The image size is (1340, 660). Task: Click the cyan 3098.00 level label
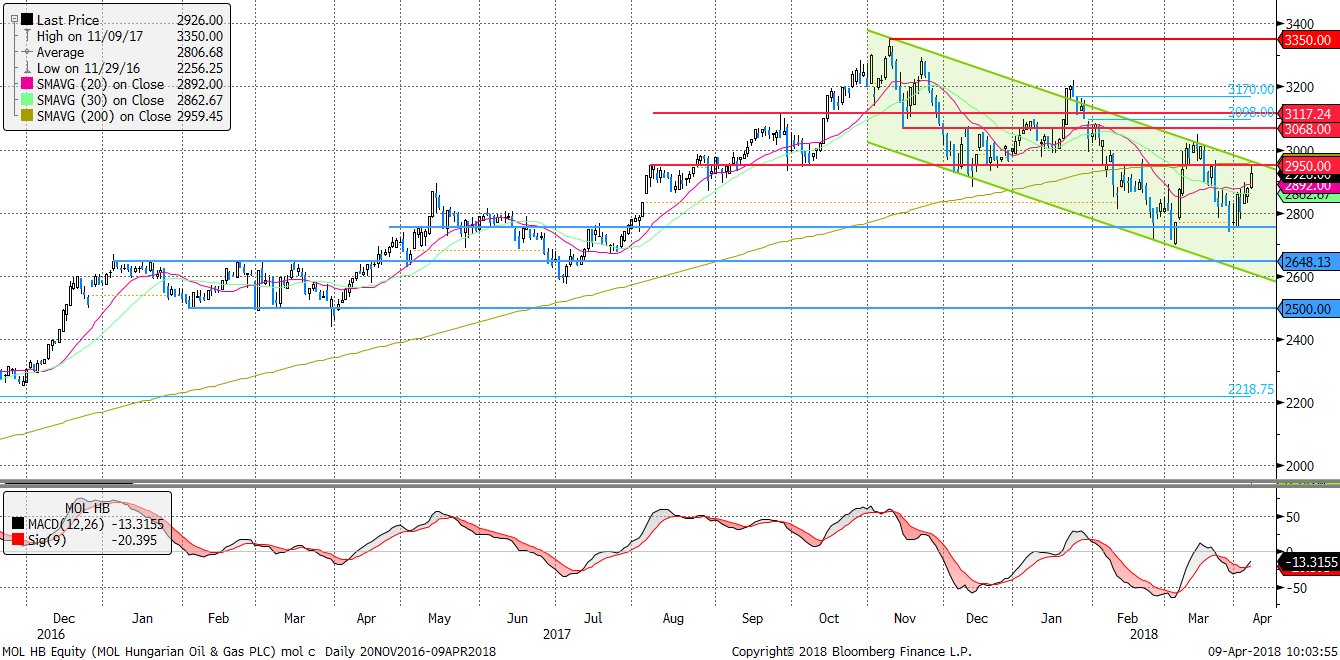tap(1251, 112)
